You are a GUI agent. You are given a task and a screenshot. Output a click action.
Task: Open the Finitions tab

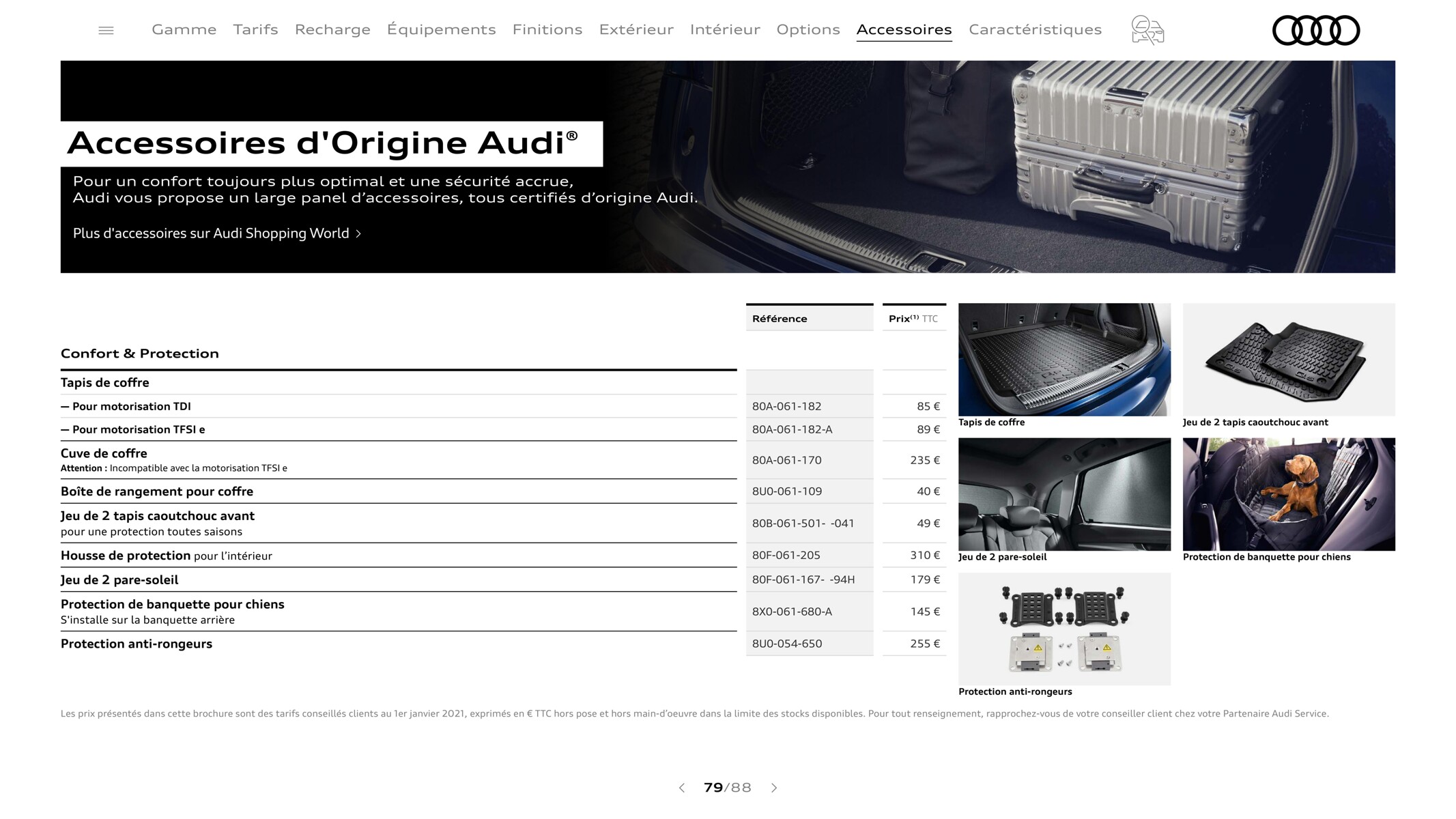coord(547,29)
